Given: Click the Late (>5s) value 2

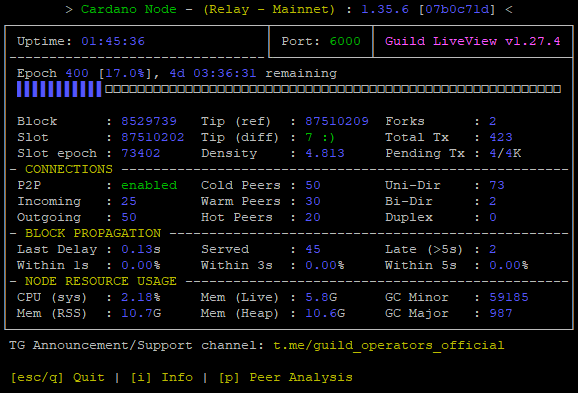Looking at the screenshot, I should pyautogui.click(x=493, y=249).
